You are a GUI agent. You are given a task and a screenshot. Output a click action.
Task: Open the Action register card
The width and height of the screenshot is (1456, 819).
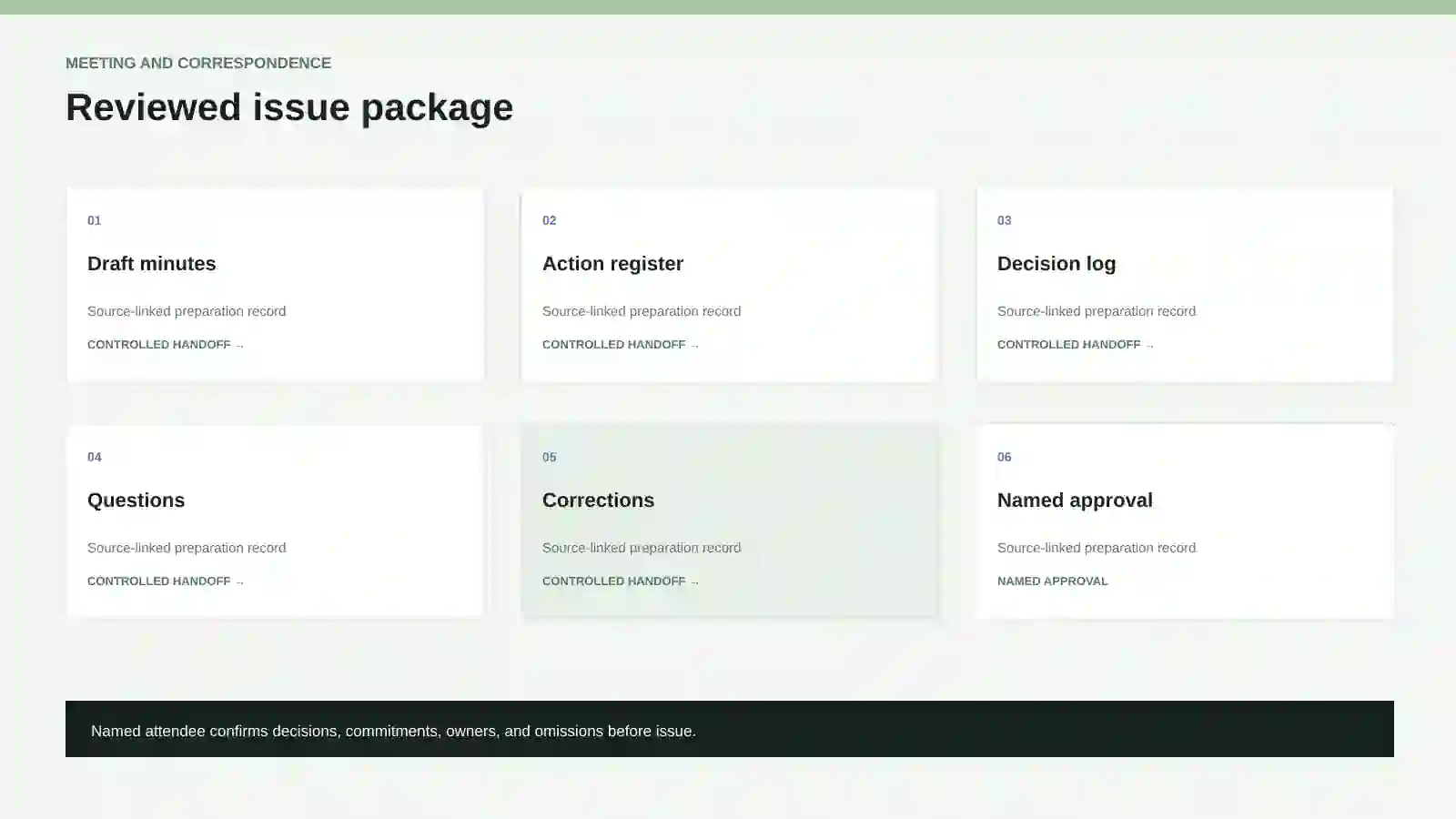click(x=730, y=285)
